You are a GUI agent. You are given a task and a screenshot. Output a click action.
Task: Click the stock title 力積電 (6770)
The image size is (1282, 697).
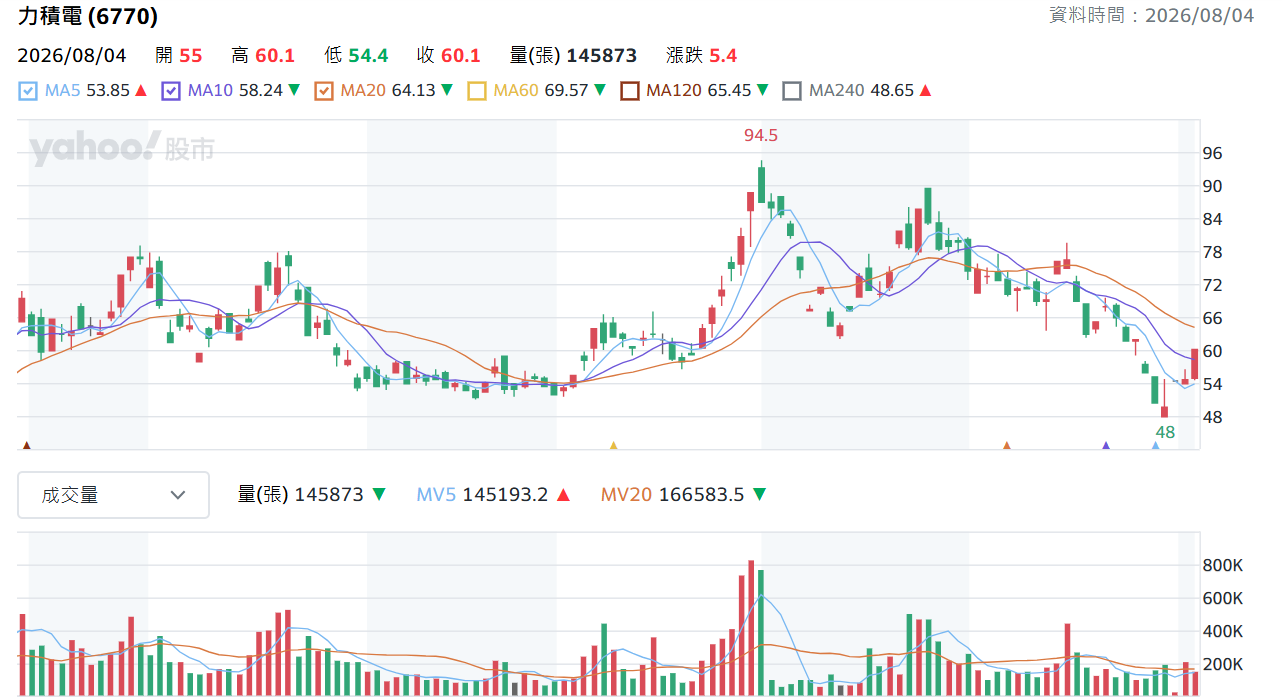click(88, 16)
